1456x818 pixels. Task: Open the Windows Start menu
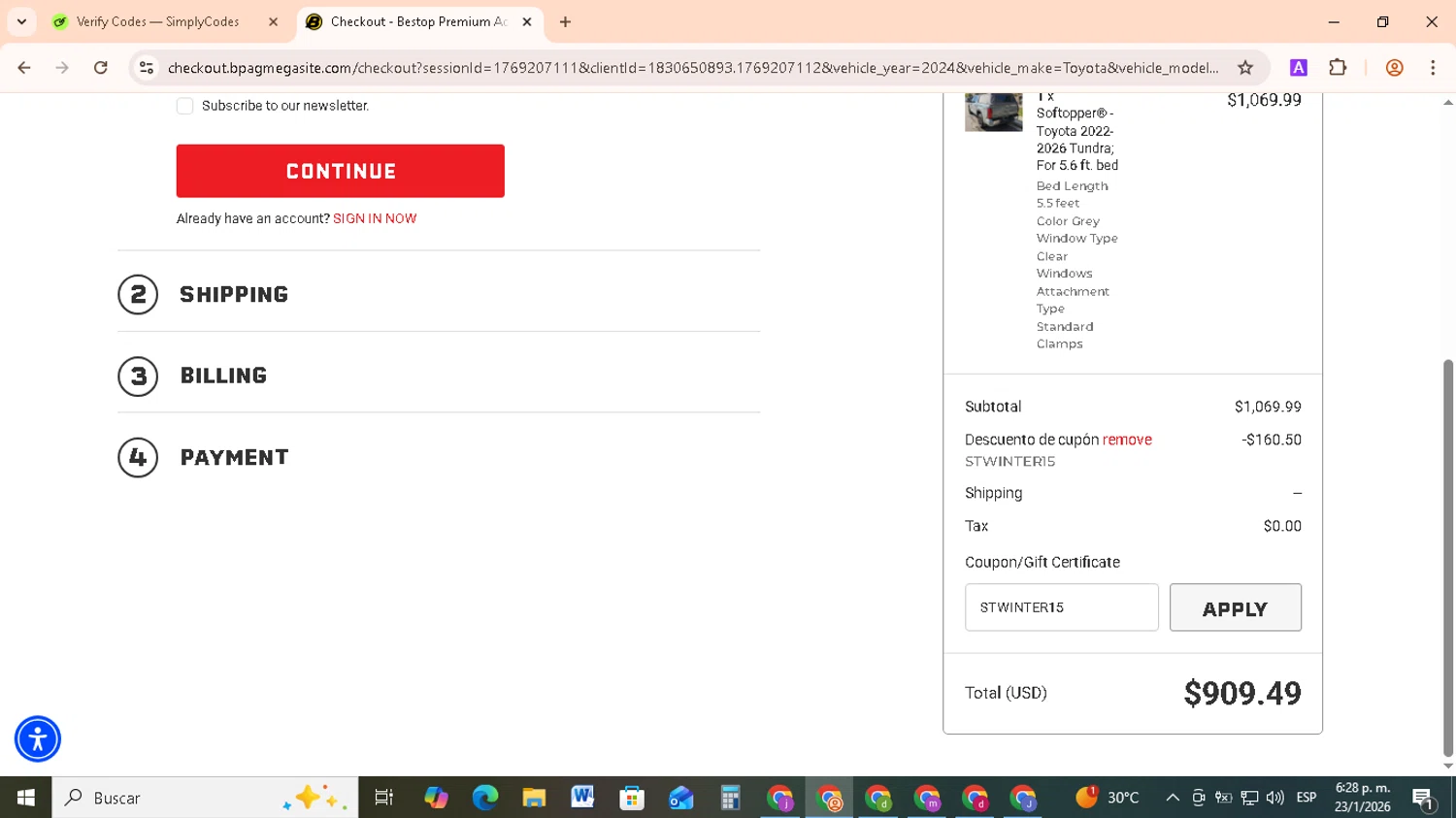tap(26, 798)
